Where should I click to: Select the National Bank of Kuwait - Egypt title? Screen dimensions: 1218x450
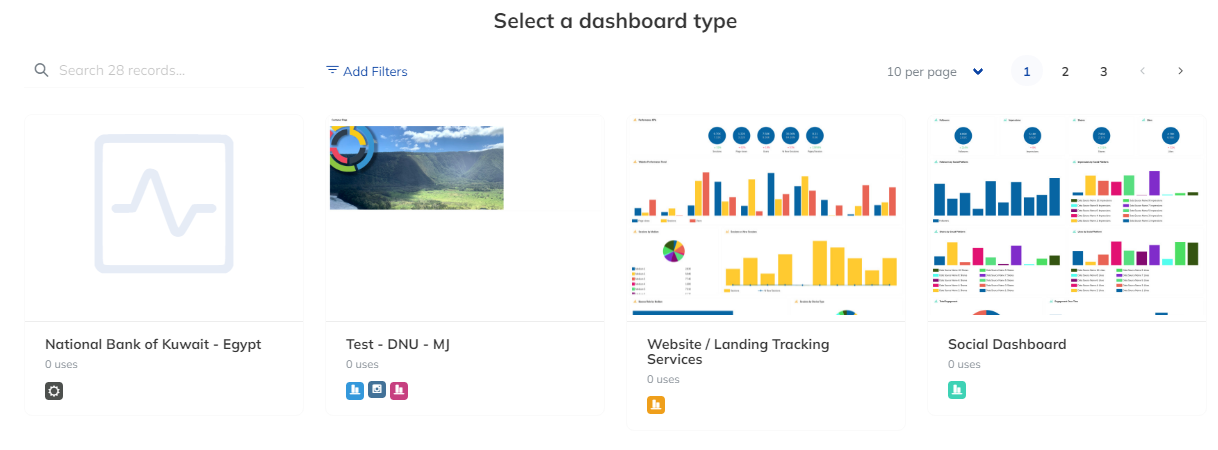[153, 344]
